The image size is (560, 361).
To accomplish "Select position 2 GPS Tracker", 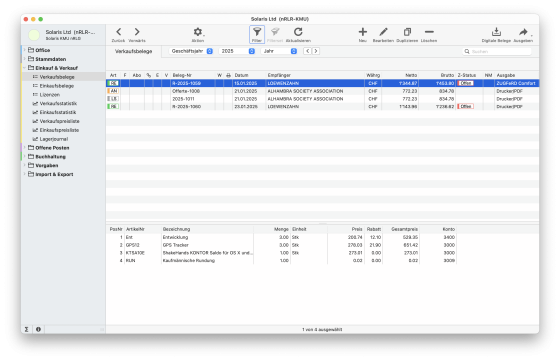I will pyautogui.click(x=282, y=245).
